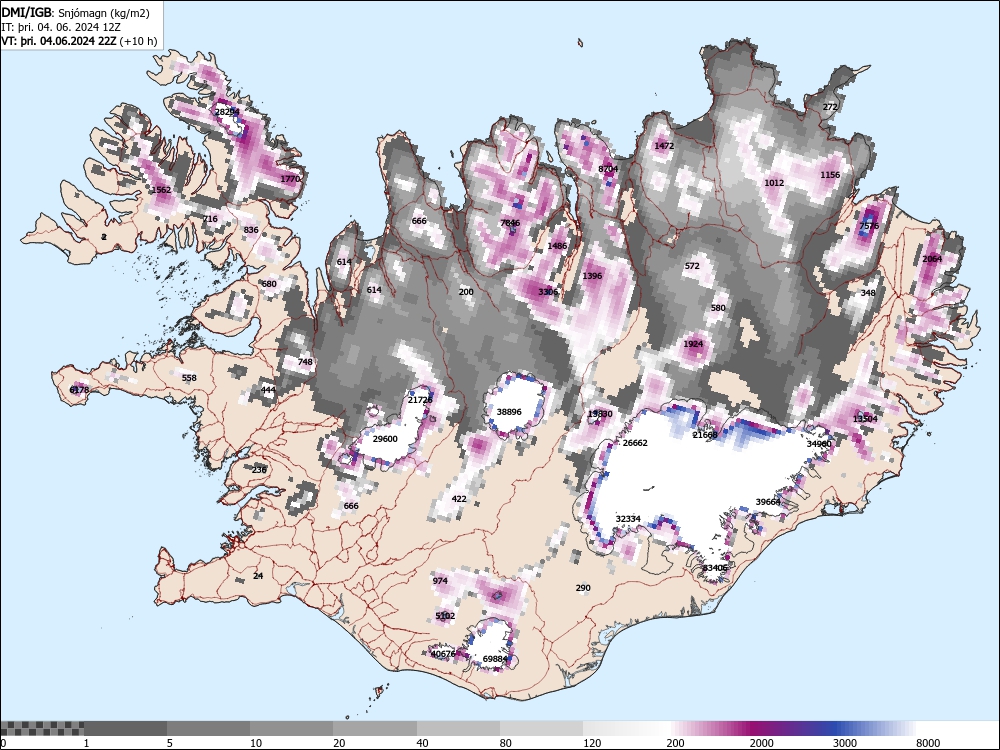Click the snow value 1770

pos(290,179)
